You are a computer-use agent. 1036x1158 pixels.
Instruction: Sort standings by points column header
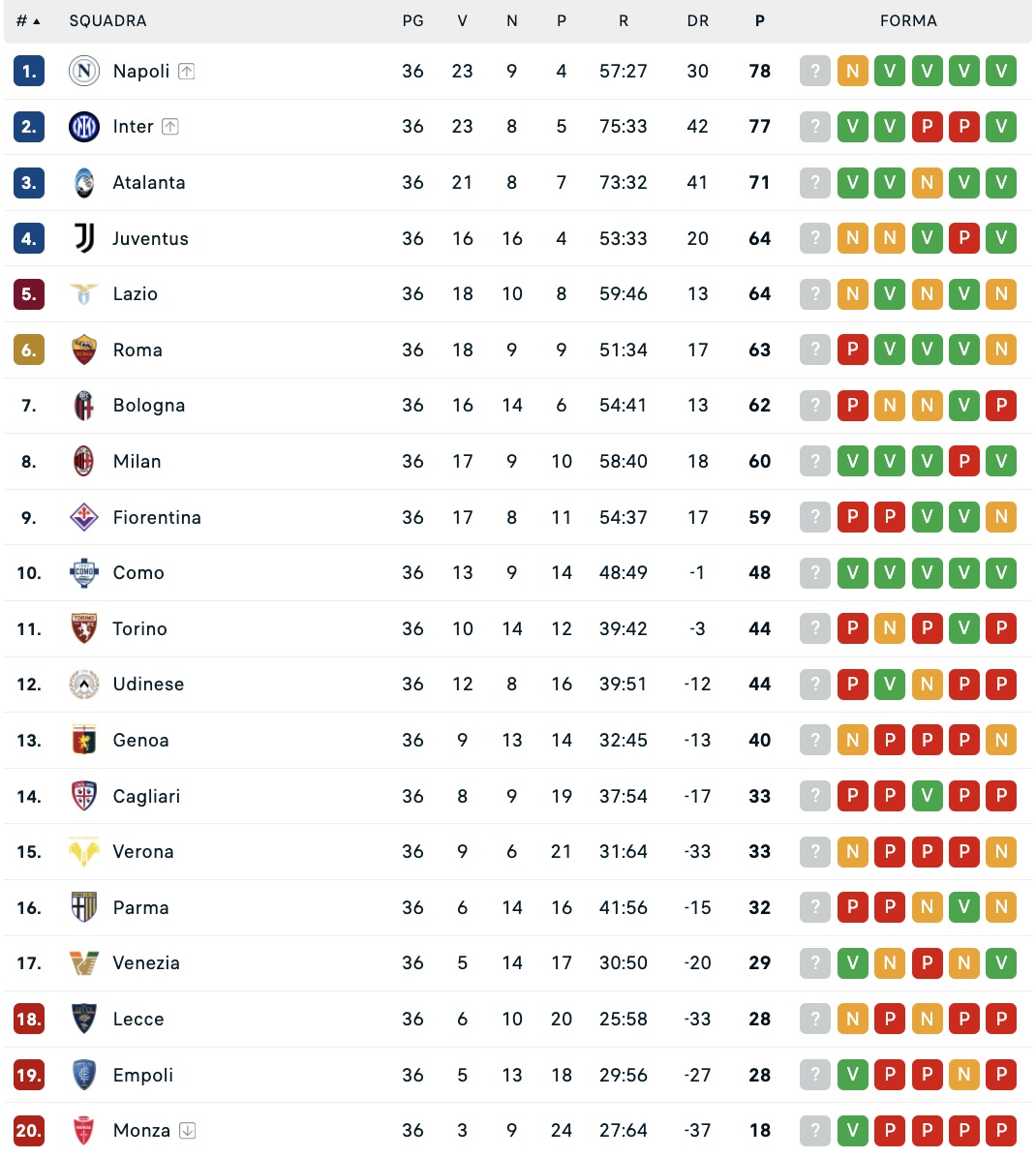click(760, 20)
